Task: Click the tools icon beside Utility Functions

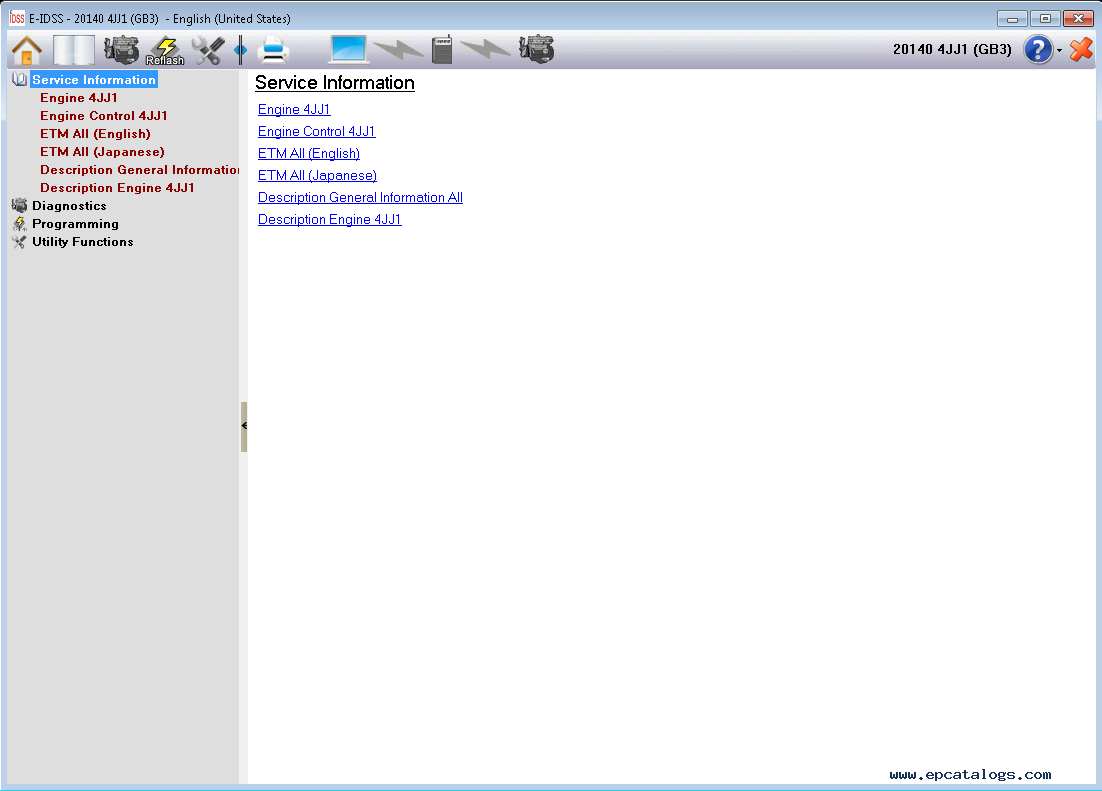Action: click(20, 242)
